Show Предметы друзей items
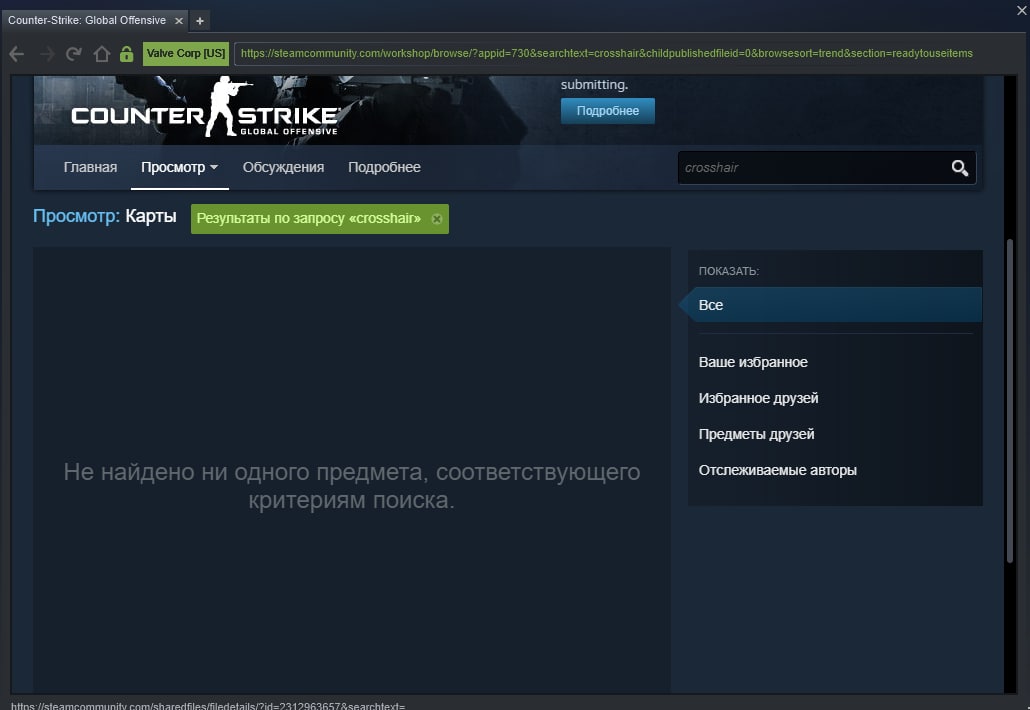The width and height of the screenshot is (1030, 710). [756, 435]
